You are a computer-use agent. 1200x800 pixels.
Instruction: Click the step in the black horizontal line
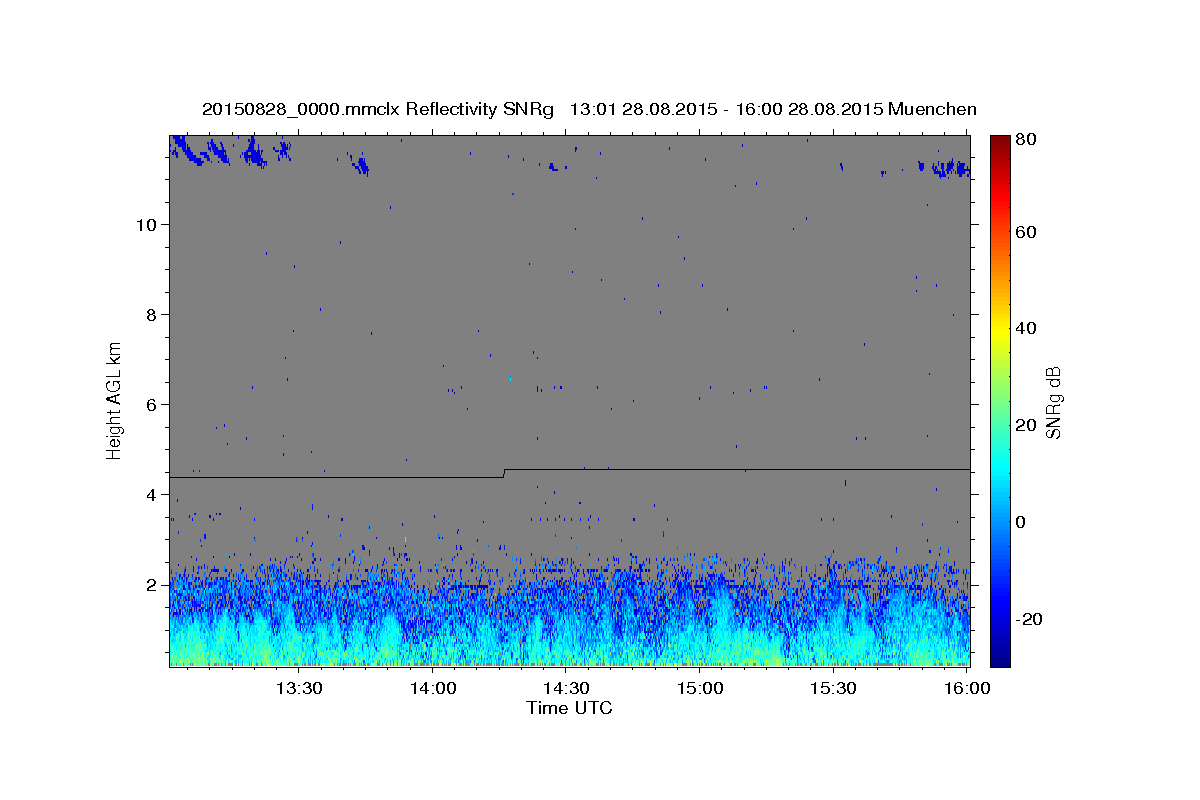pos(504,473)
